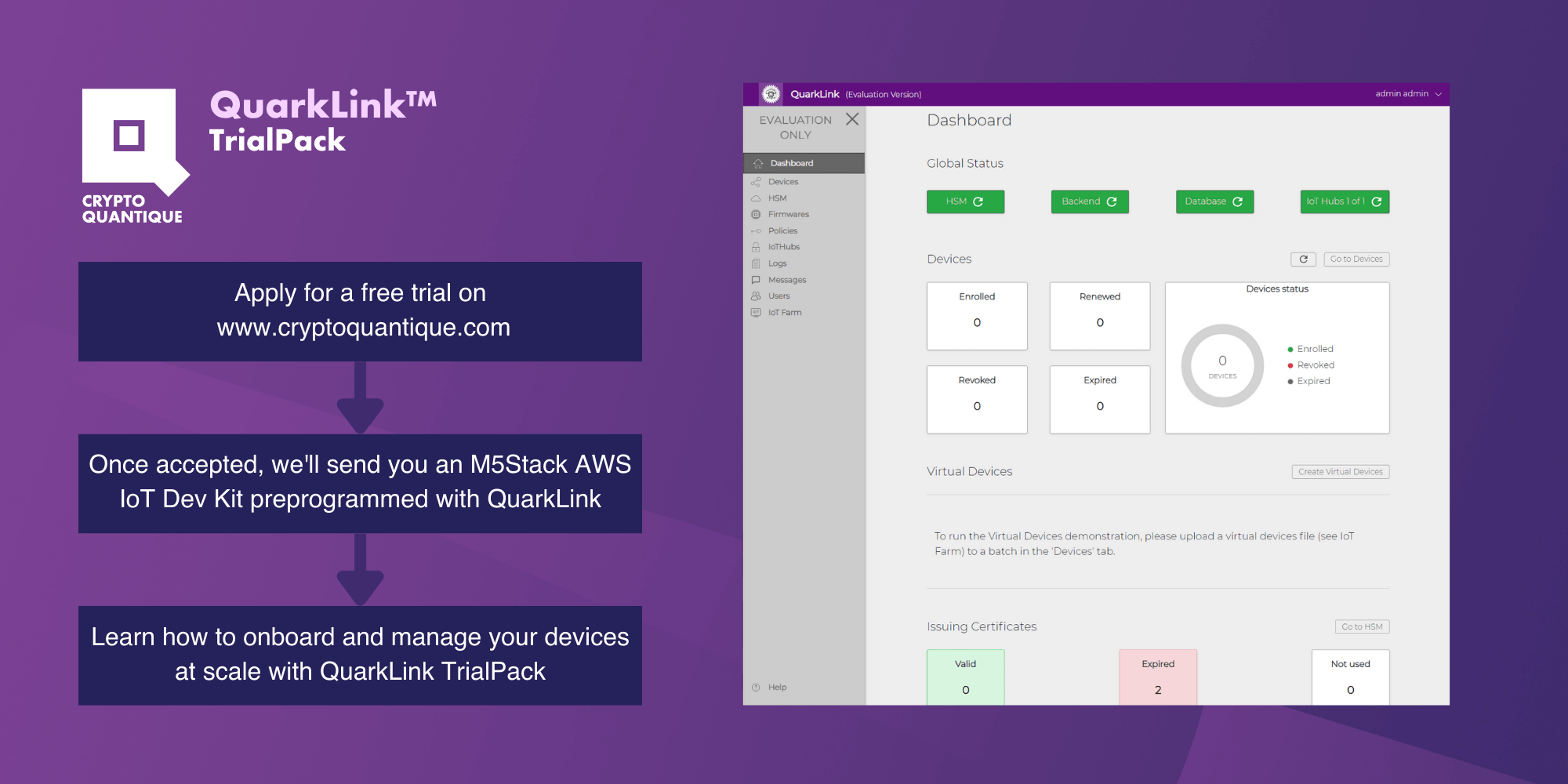
Task: Click the M5Stack AWS IoT Dev Kit box
Action: tap(360, 484)
